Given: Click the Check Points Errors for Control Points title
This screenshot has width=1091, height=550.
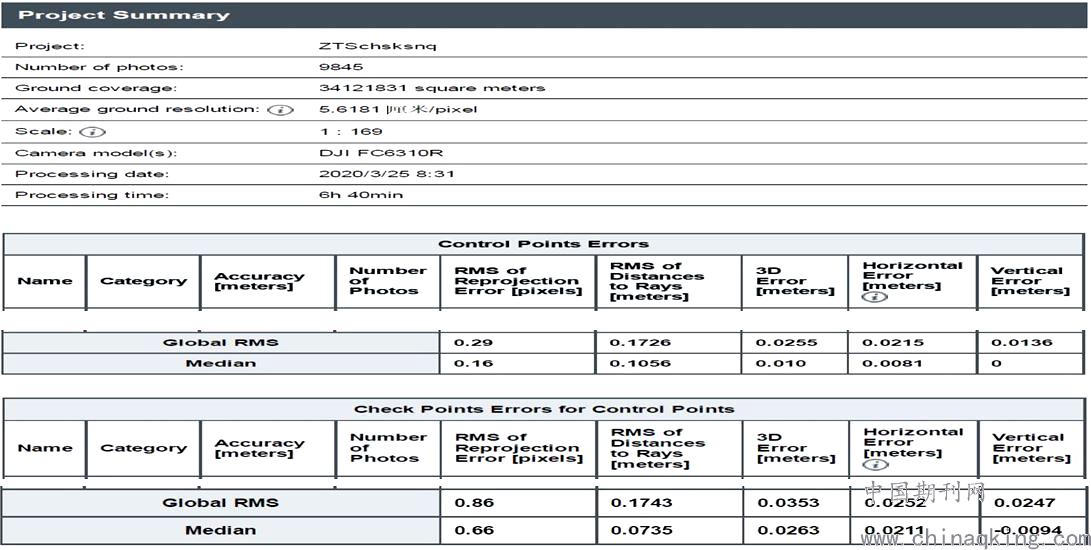Looking at the screenshot, I should coord(544,409).
